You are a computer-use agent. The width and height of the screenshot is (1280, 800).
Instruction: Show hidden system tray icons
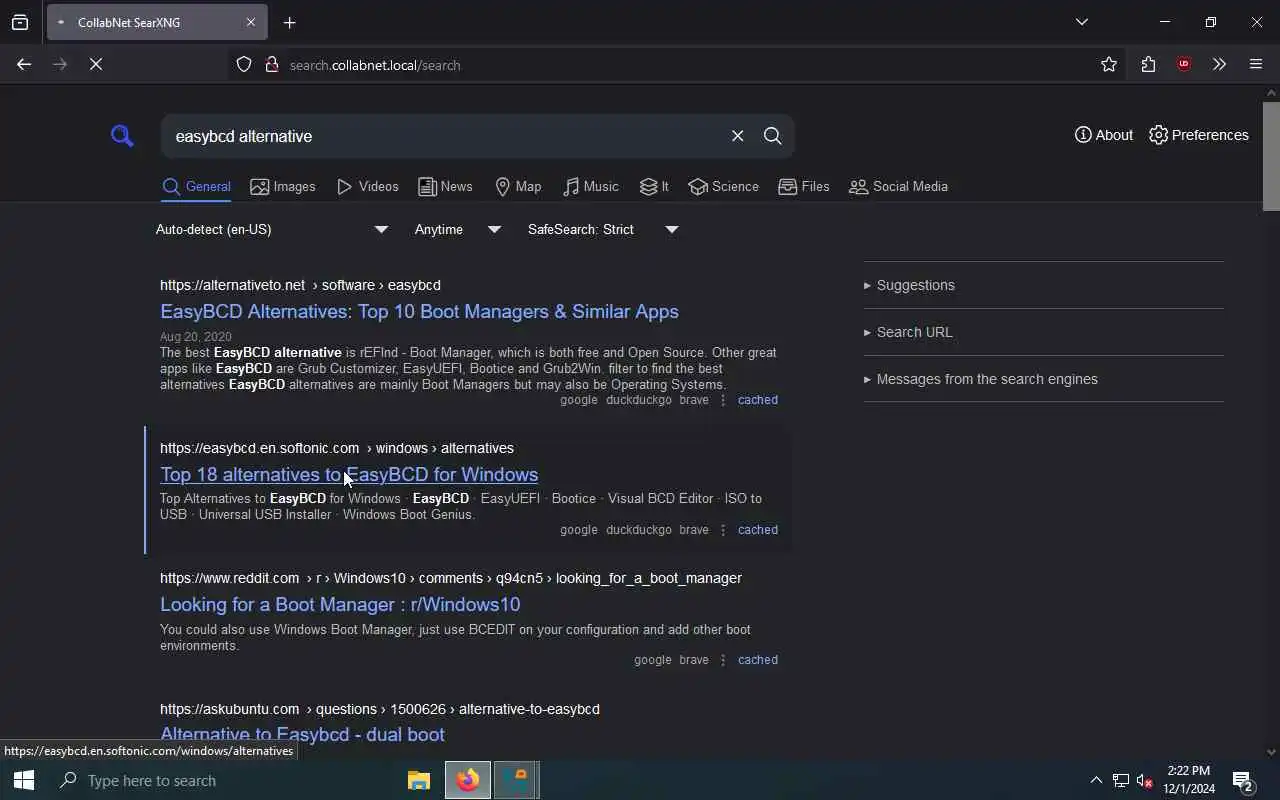click(x=1096, y=780)
